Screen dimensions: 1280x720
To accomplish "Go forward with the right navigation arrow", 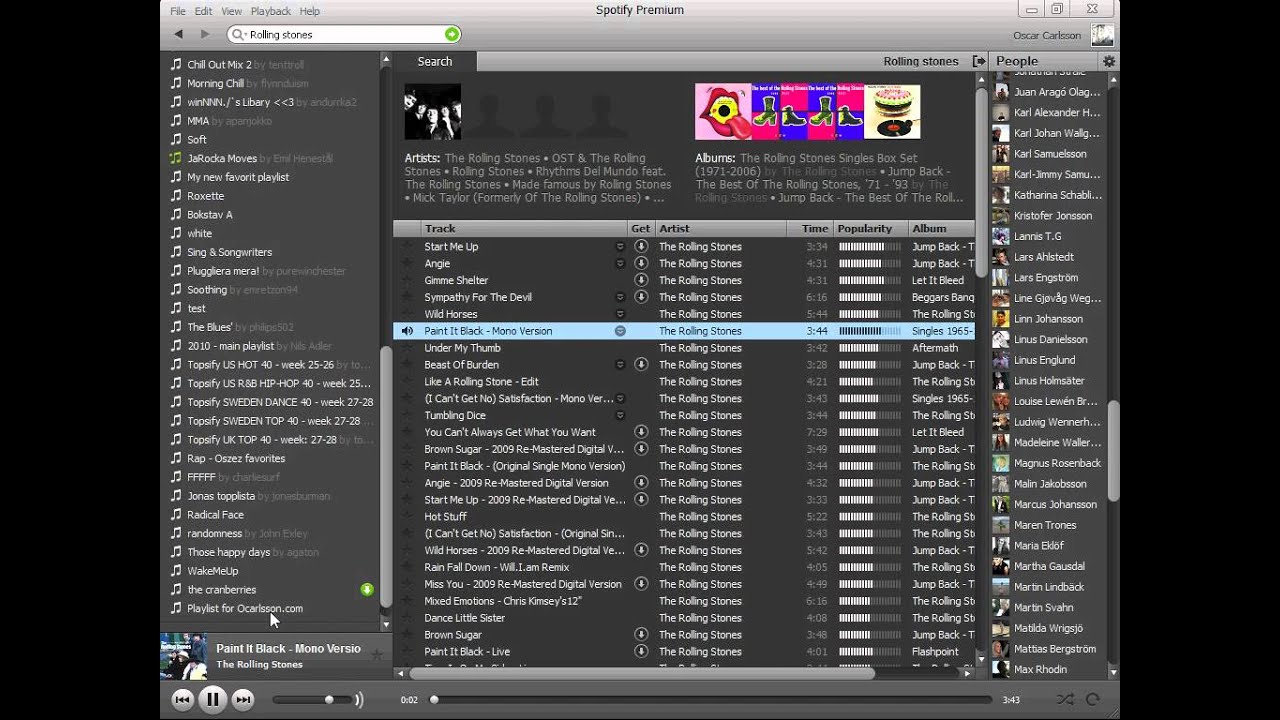I will (204, 34).
